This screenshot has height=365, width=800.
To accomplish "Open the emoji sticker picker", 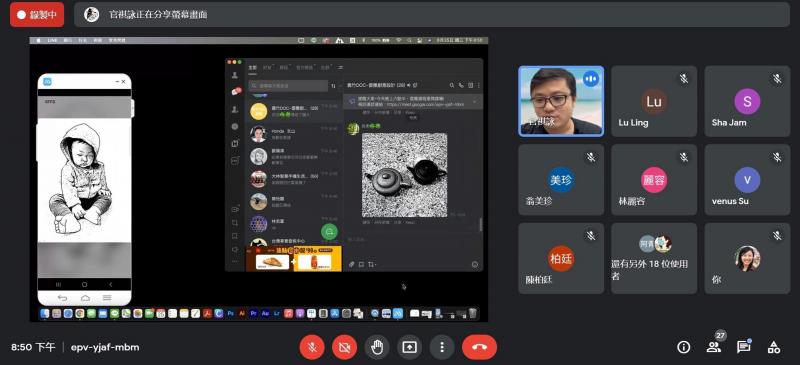I will tap(475, 264).
